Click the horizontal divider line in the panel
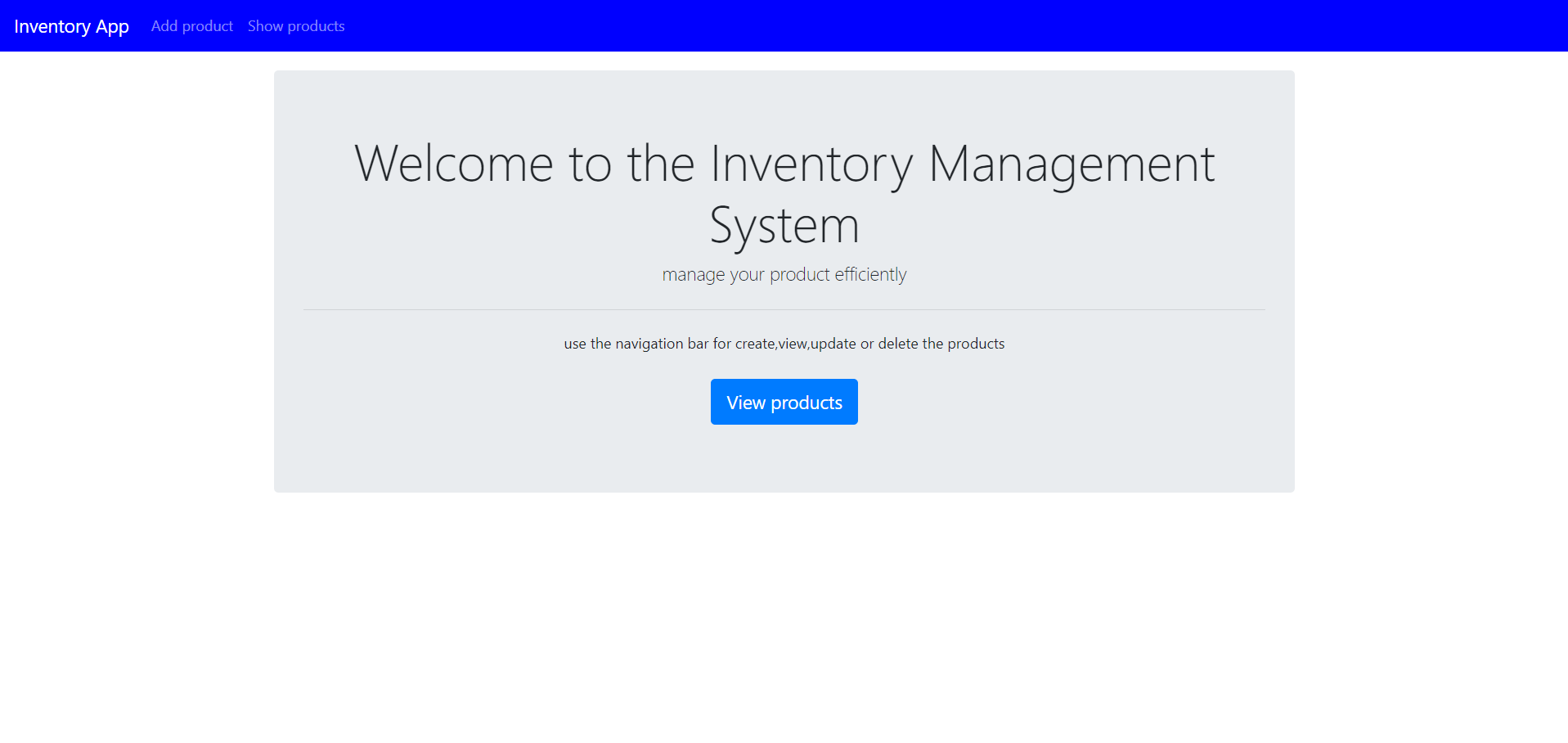 click(x=784, y=309)
